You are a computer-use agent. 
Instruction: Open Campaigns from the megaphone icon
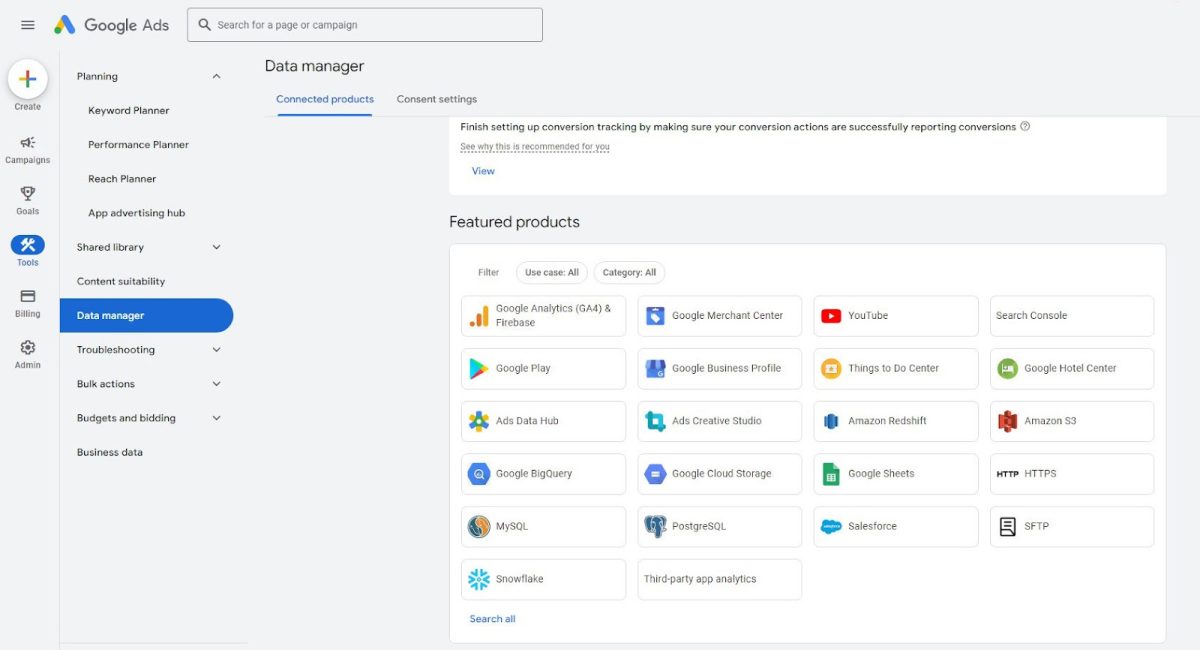[x=28, y=143]
